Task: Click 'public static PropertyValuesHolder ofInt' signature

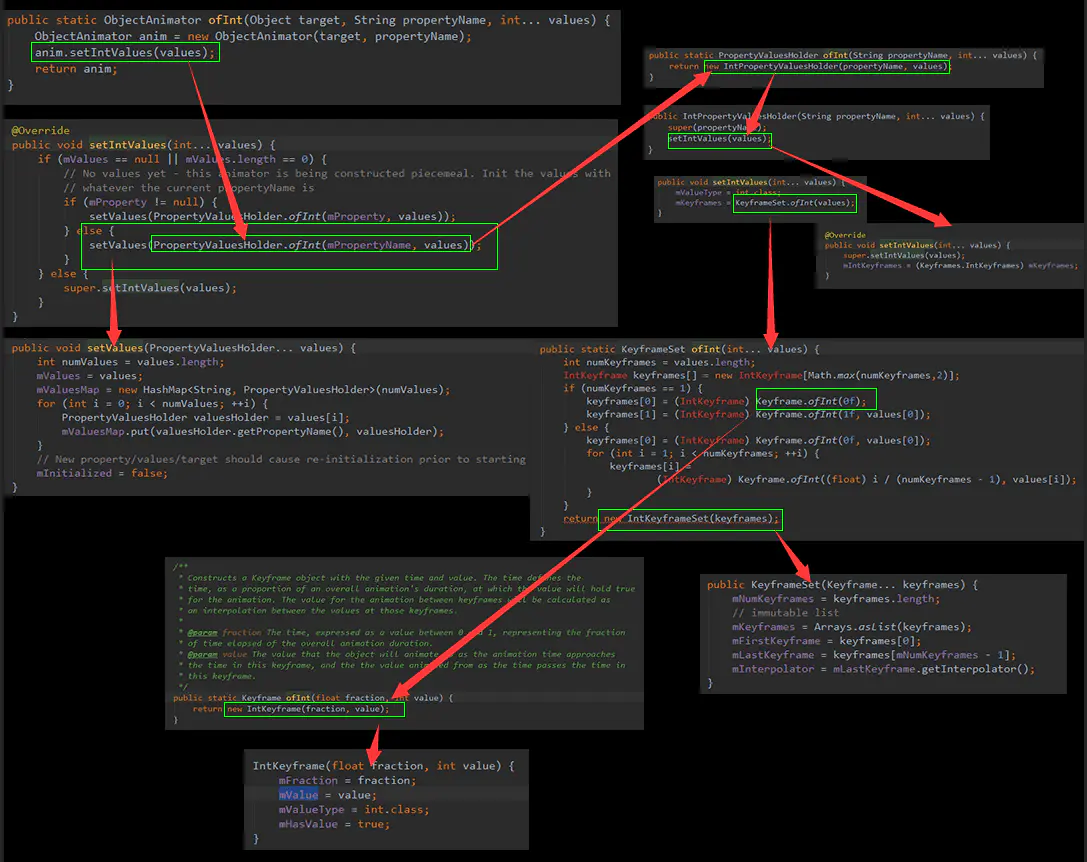Action: click(x=842, y=55)
